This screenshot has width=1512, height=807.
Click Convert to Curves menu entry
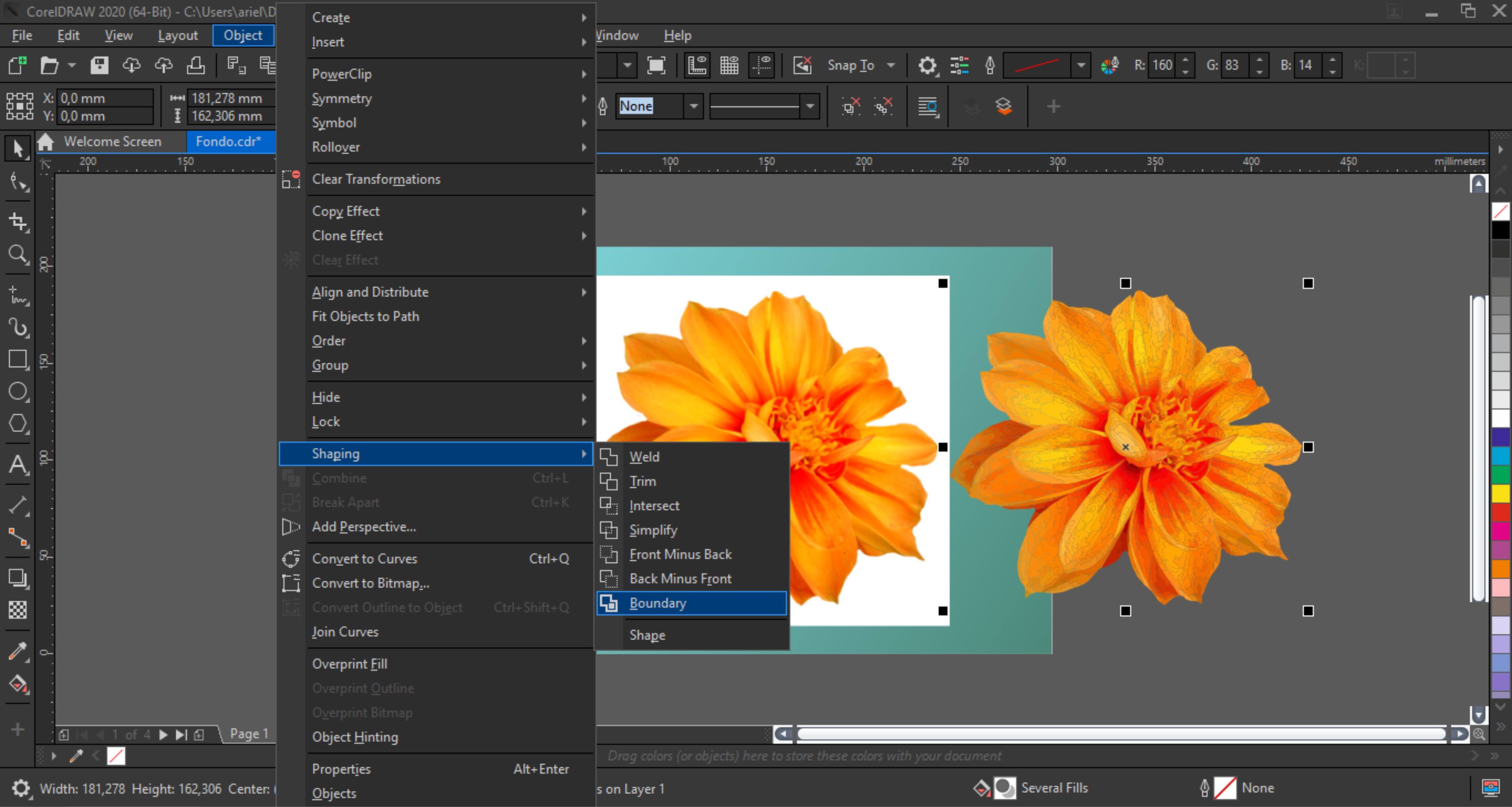point(364,559)
